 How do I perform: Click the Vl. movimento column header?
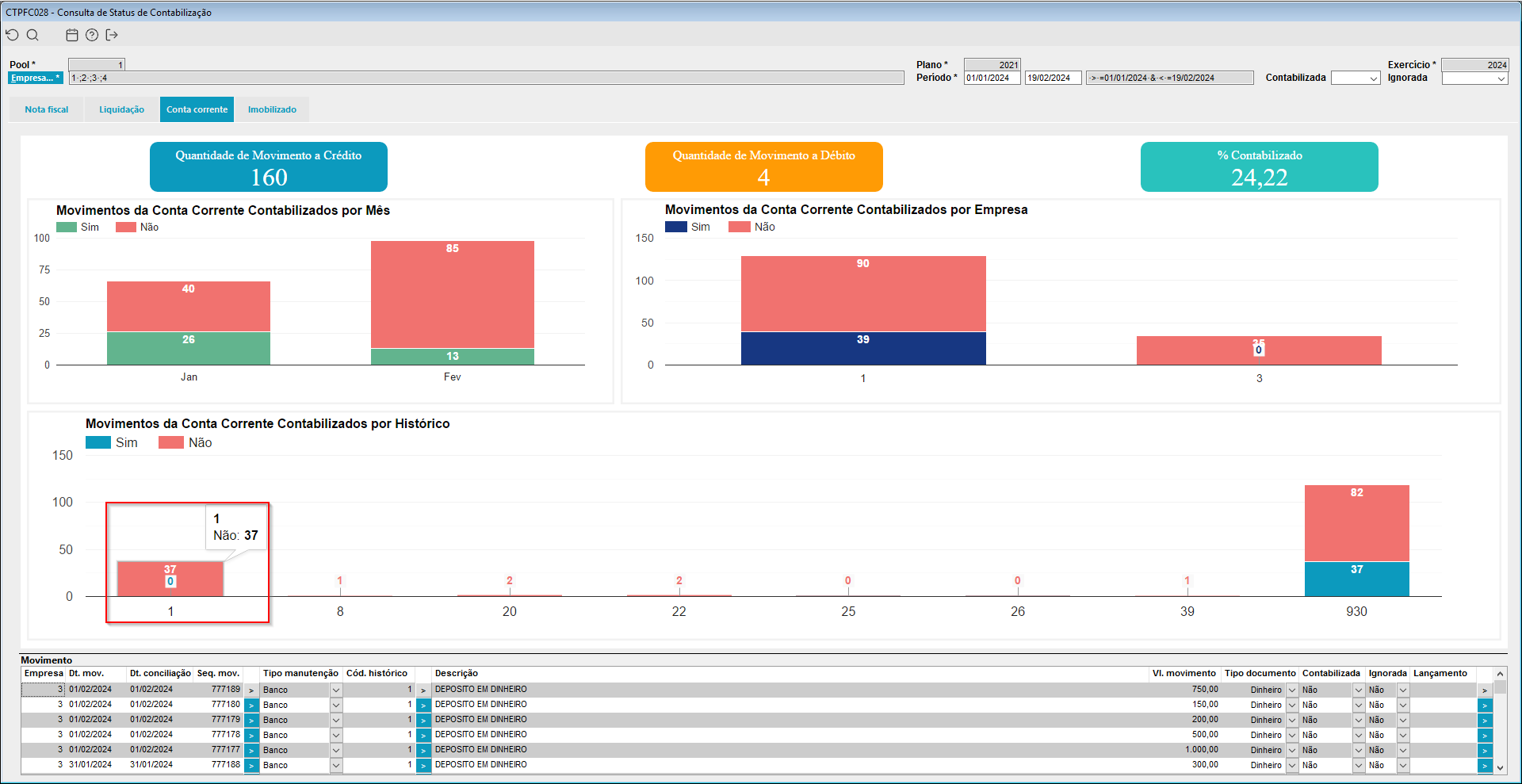pos(1184,674)
